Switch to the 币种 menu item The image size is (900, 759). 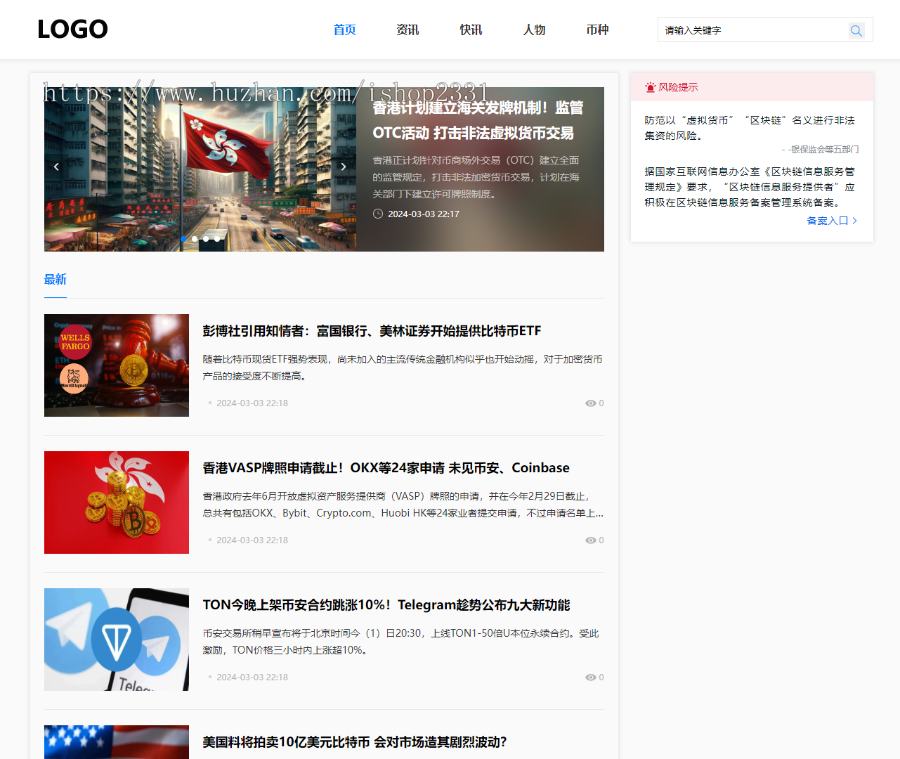tap(597, 30)
